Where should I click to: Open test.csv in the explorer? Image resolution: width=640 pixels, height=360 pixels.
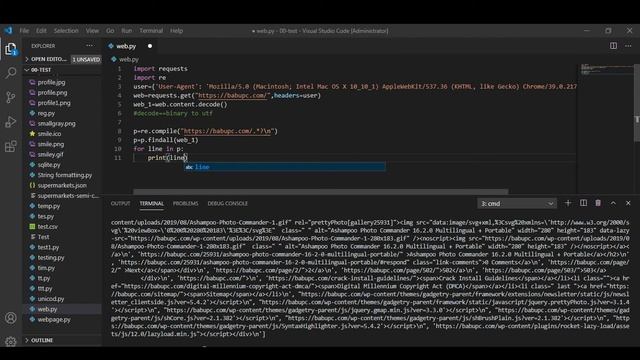point(47,227)
